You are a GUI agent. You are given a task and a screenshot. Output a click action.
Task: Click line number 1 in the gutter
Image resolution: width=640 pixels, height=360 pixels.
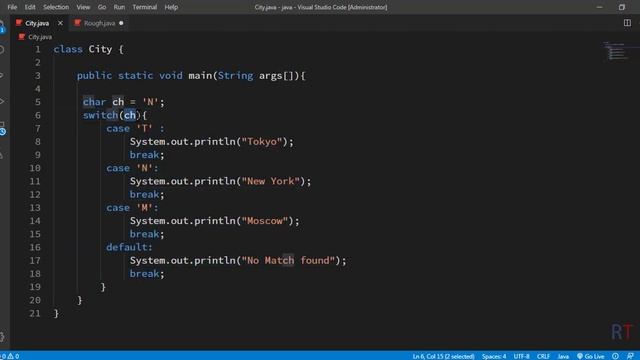[x=38, y=49]
